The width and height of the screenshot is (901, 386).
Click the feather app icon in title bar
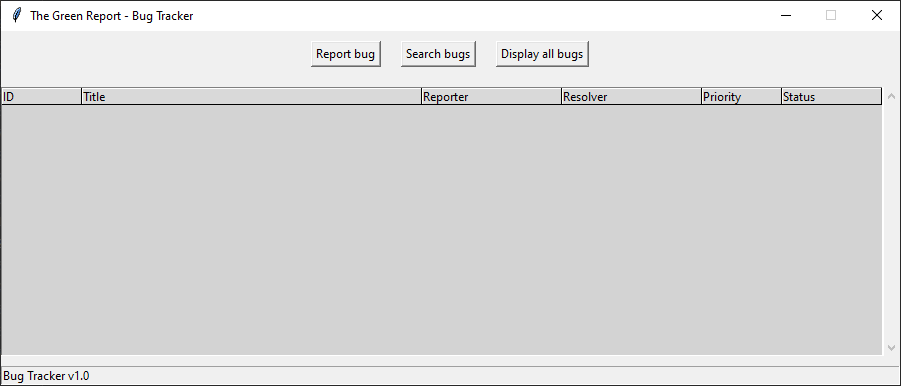point(17,16)
